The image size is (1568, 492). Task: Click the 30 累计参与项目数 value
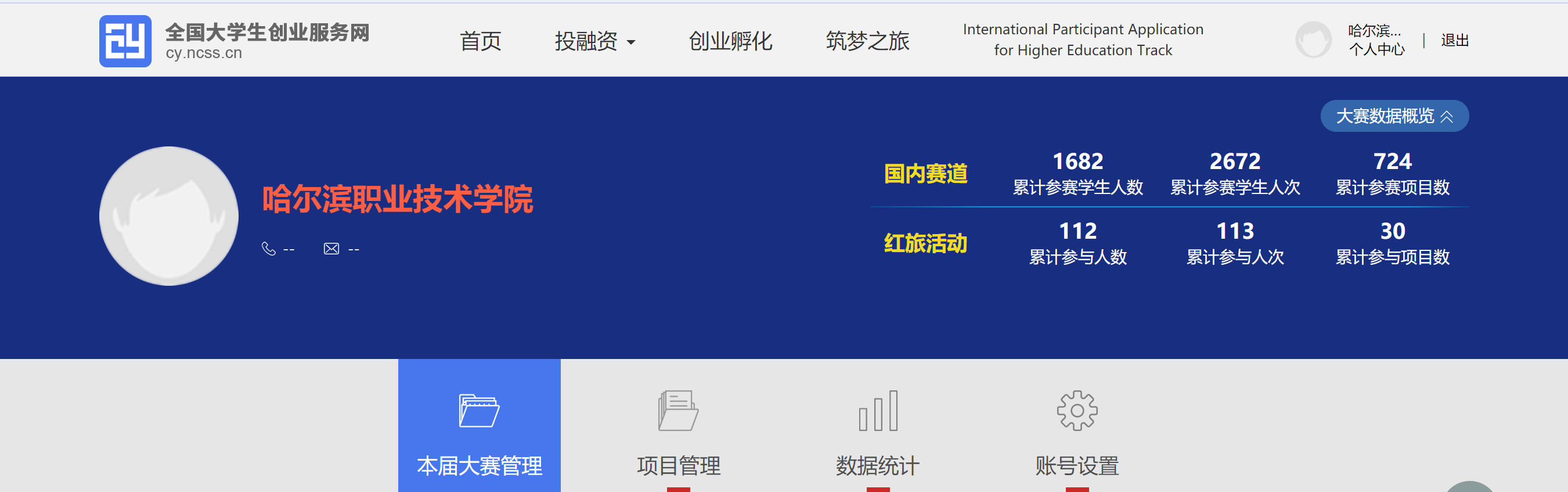[x=1392, y=231]
